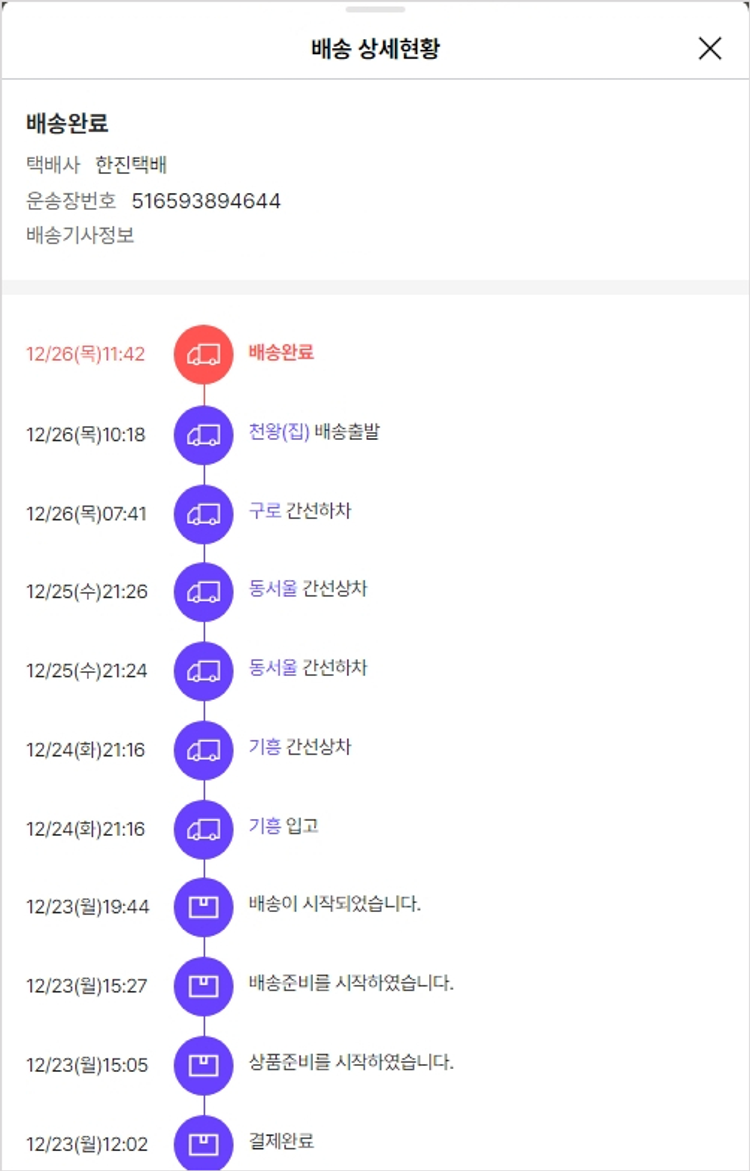750x1171 pixels.
Task: Click the box icon for 배송이 시작되었습니다
Action: click(204, 907)
